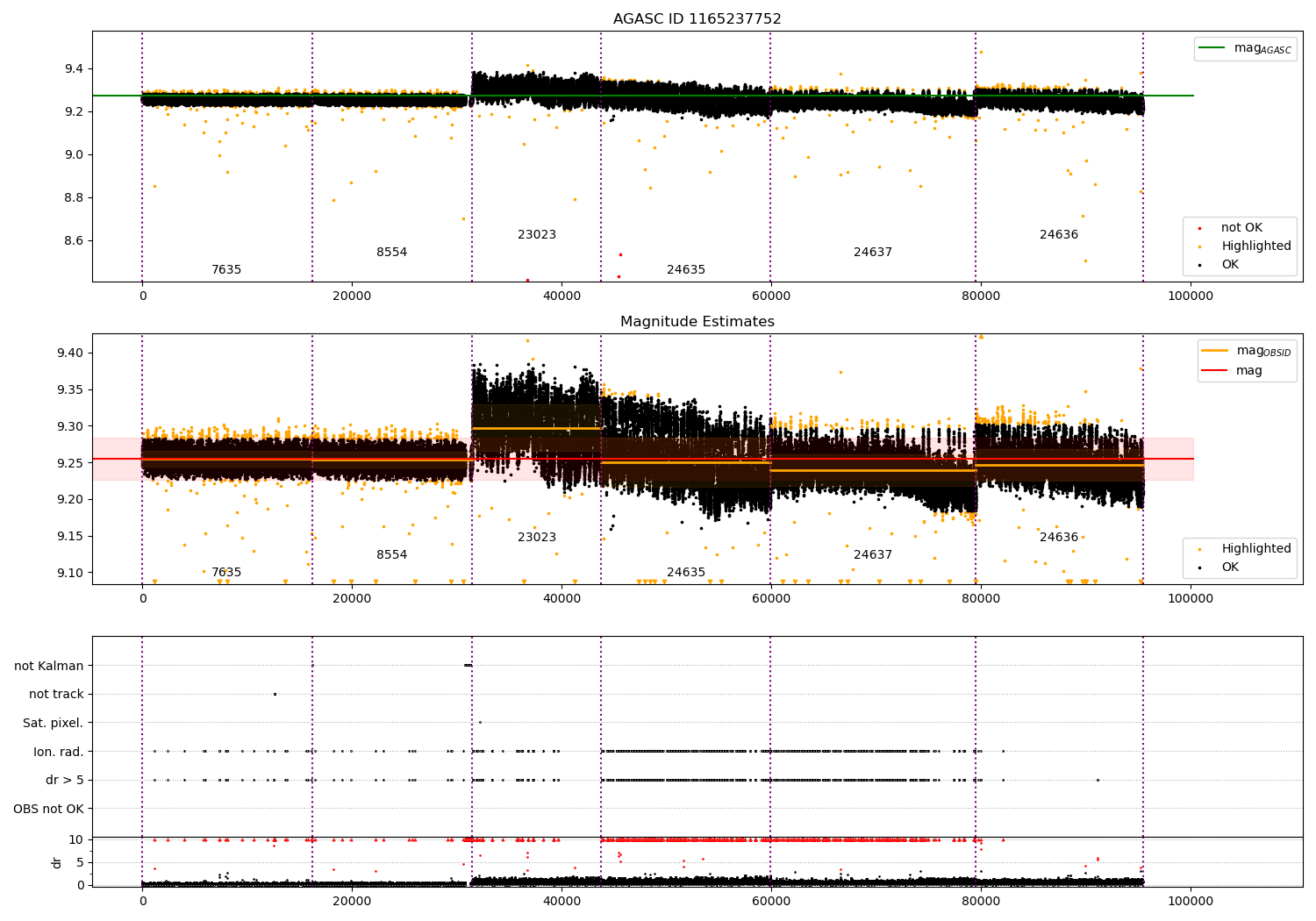Click the 9.40 y-axis tick label
The width and height of the screenshot is (1316, 921).
pos(70,353)
